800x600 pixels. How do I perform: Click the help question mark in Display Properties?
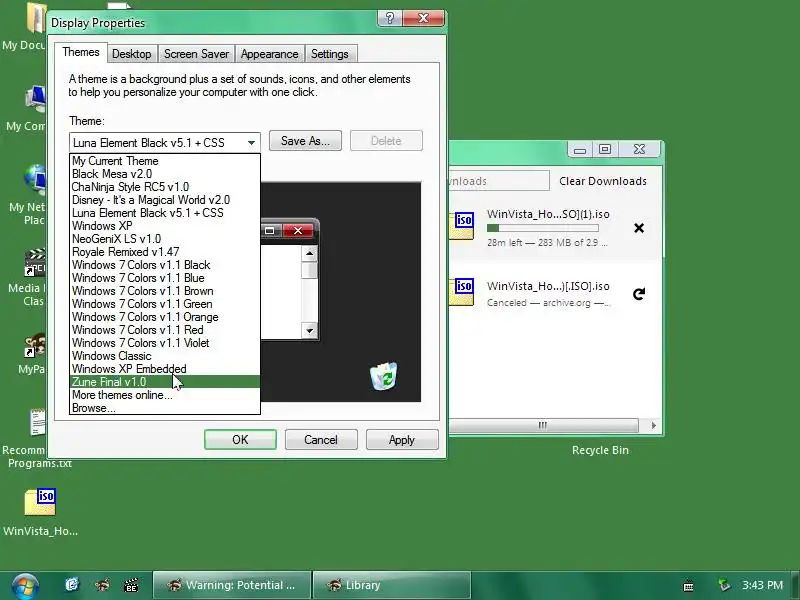[390, 18]
